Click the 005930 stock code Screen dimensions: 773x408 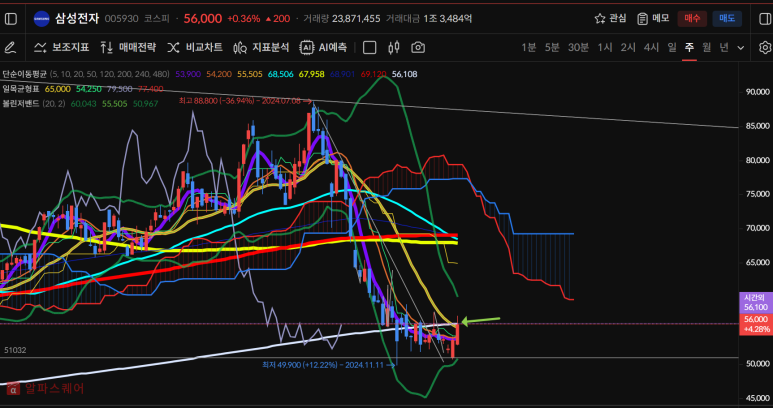tap(122, 19)
